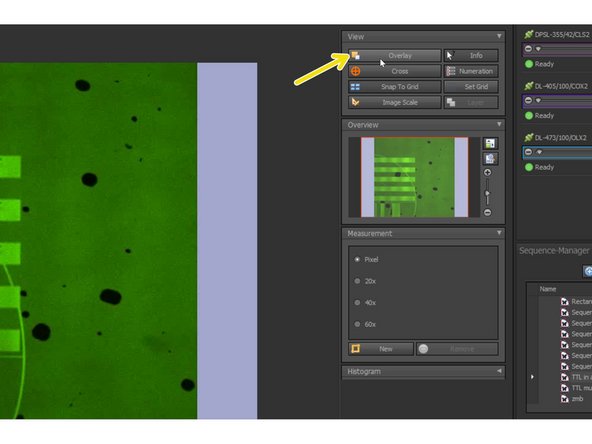Click the greyed Layer button
592x444 pixels.
471,102
